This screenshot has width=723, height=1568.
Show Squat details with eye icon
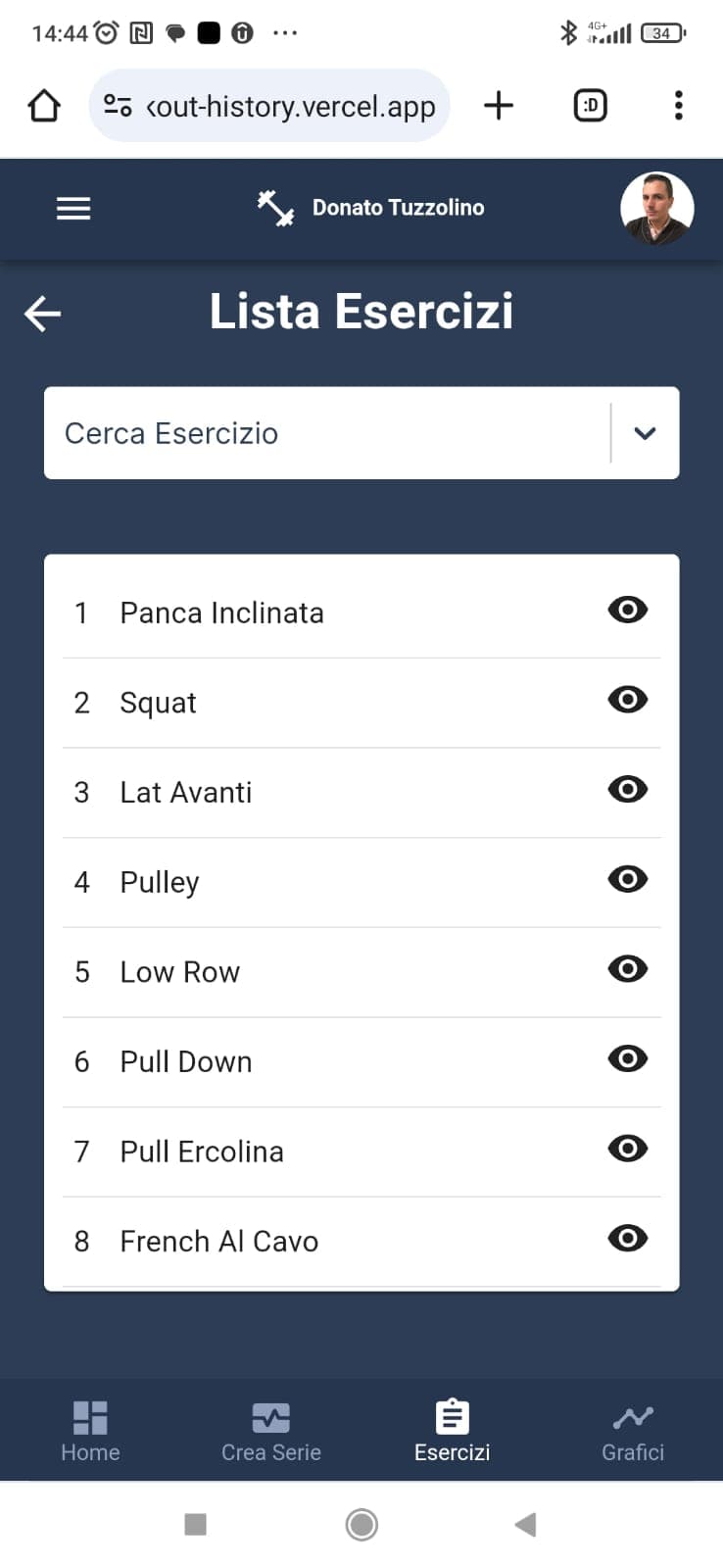point(627,700)
